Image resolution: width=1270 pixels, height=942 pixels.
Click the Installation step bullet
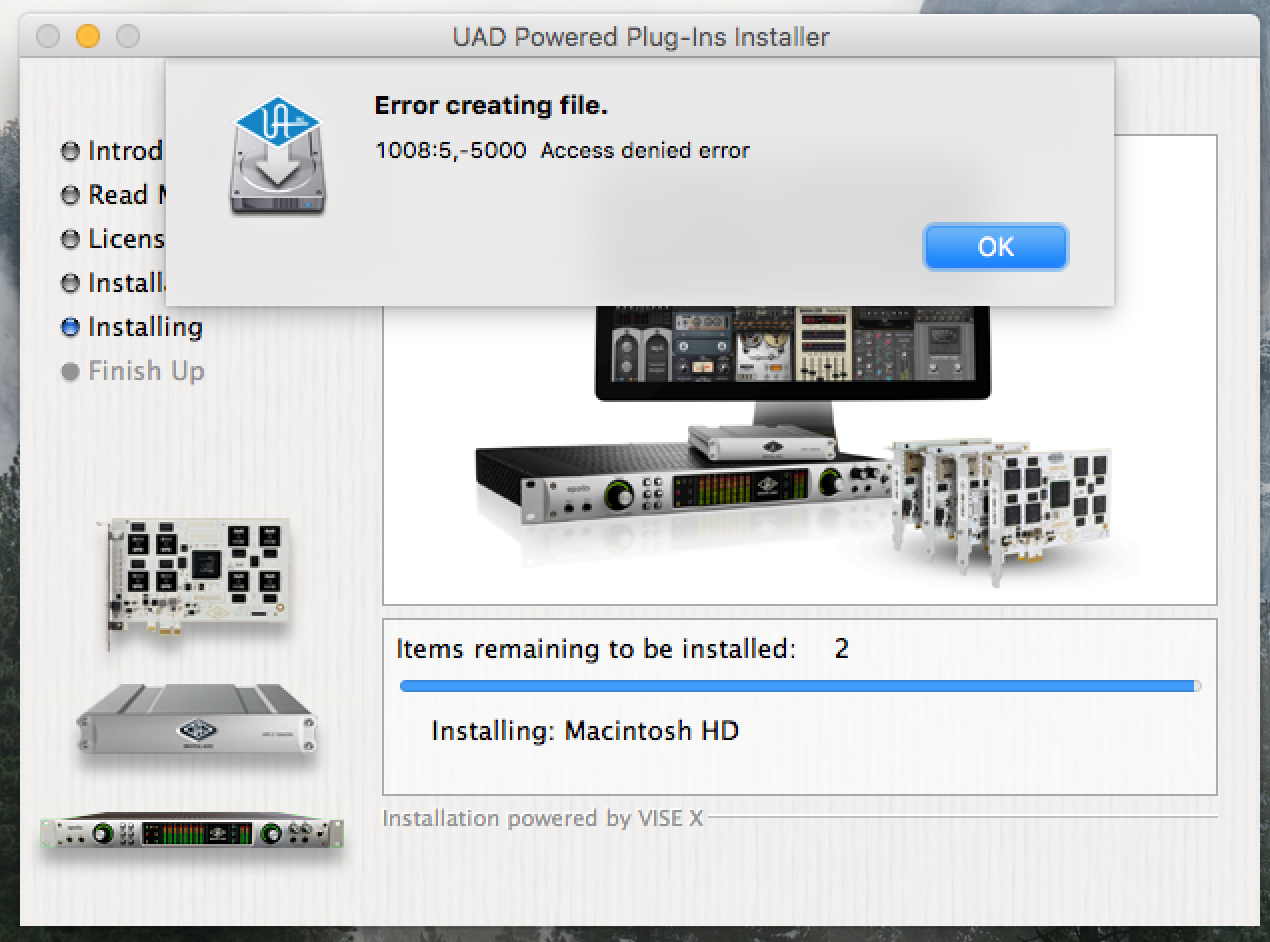[70, 283]
